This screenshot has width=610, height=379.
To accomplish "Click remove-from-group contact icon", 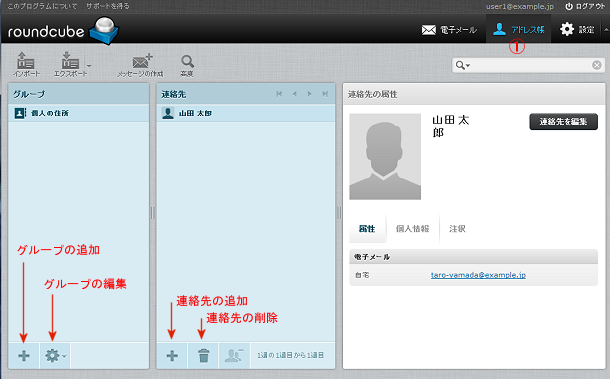I will pos(234,356).
